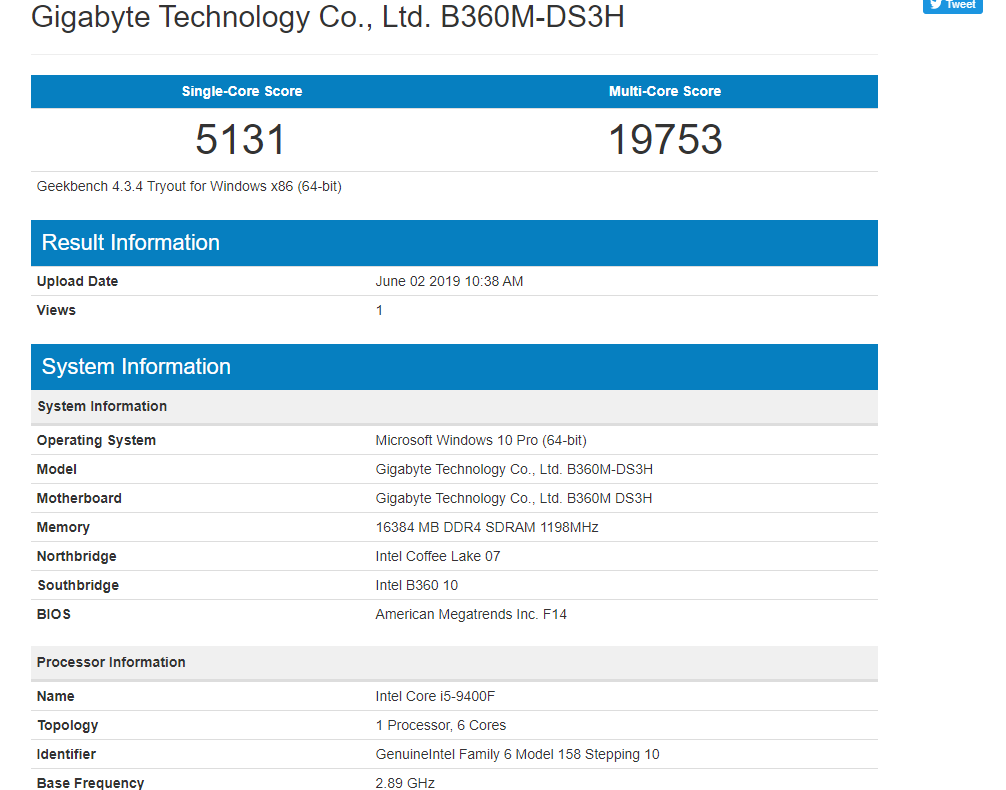Click the gray System Information subheading
Screen dimensions: 1006x790
click(454, 406)
